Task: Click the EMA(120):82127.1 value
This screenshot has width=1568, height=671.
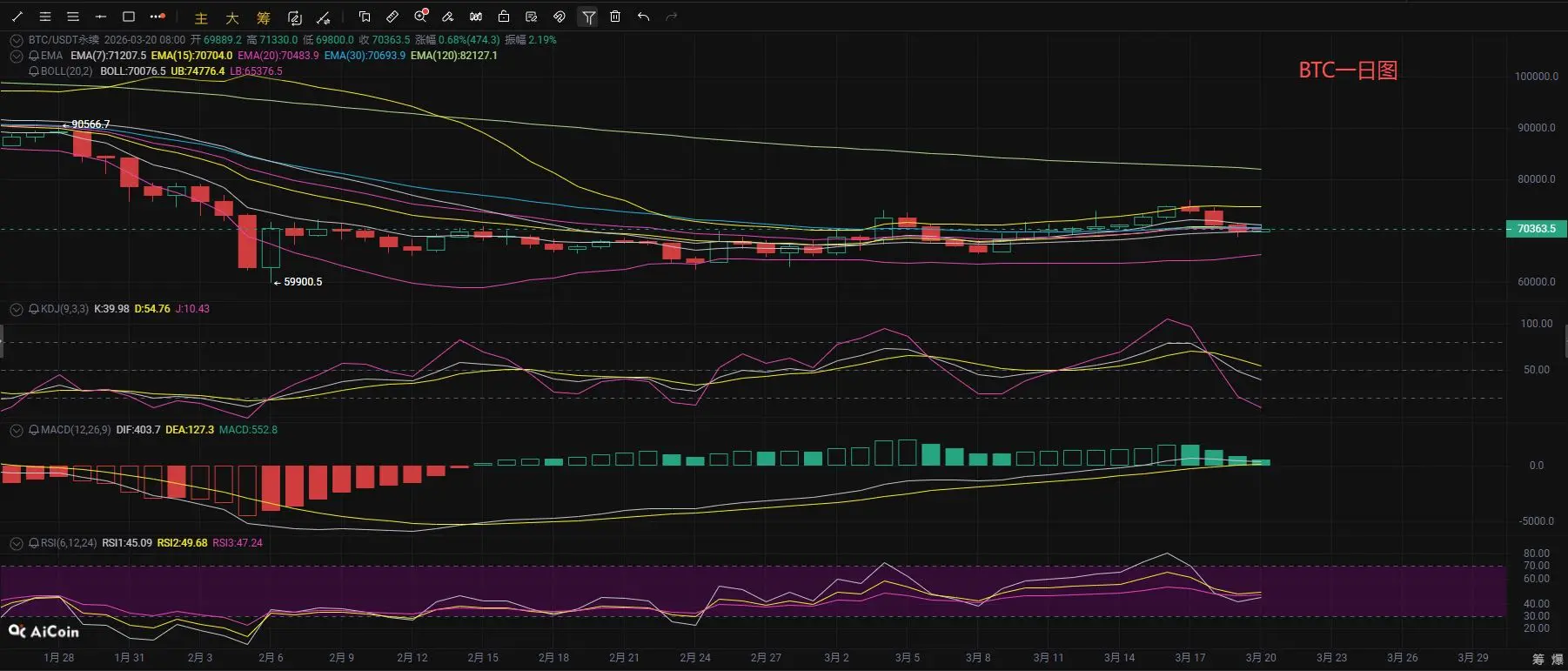Action: pos(454,56)
